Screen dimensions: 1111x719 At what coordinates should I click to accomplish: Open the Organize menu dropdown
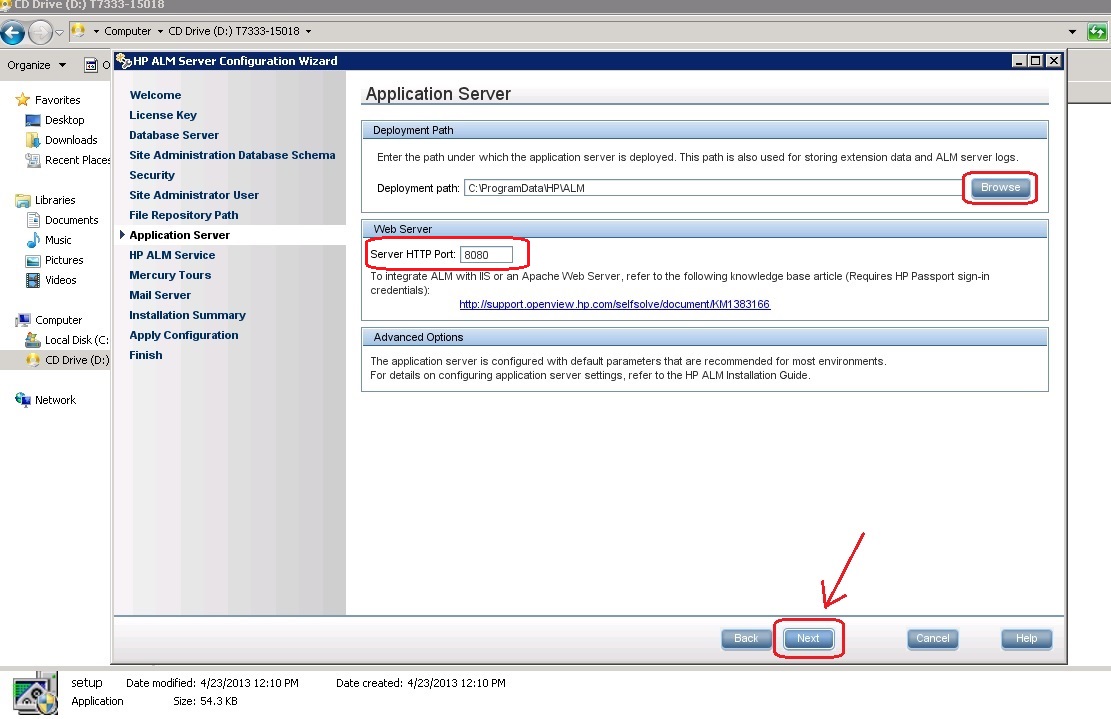(36, 64)
